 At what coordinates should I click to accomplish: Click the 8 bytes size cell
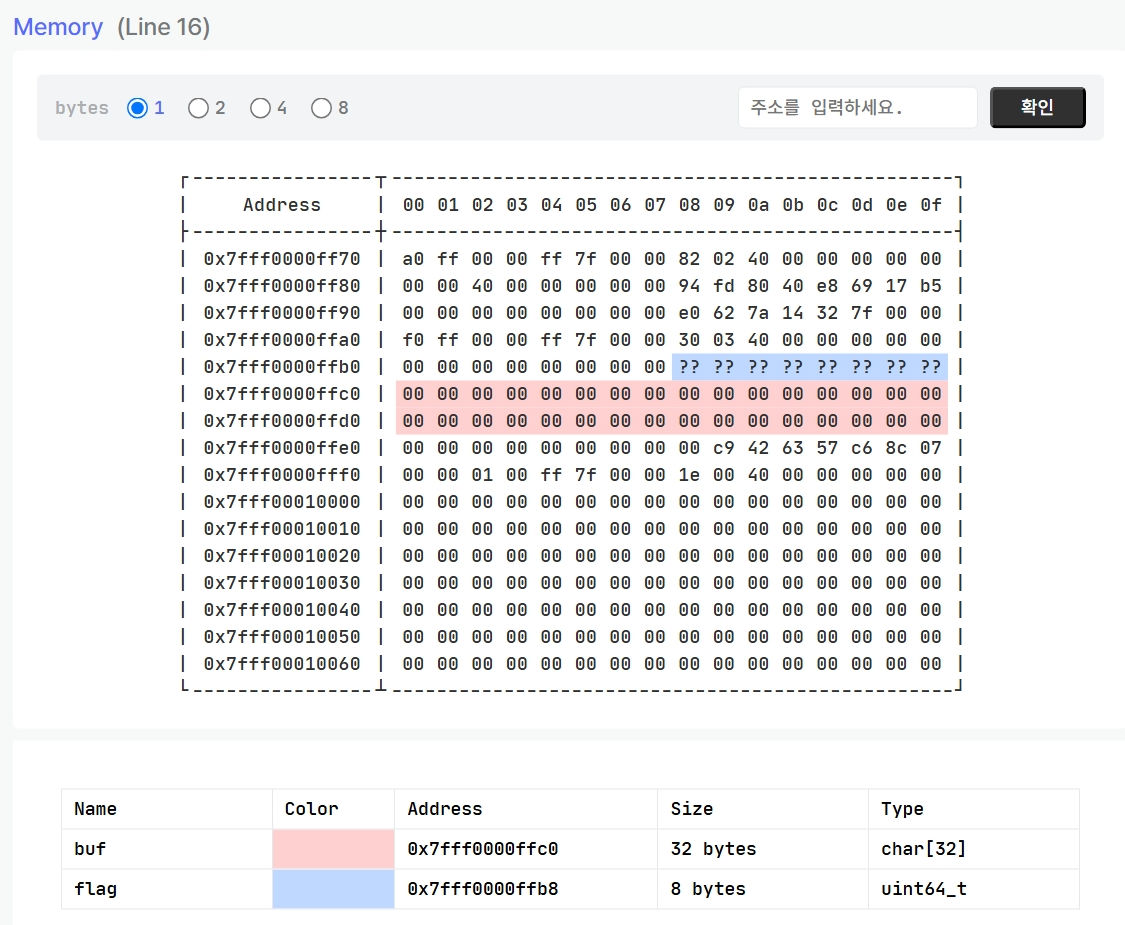click(x=763, y=888)
